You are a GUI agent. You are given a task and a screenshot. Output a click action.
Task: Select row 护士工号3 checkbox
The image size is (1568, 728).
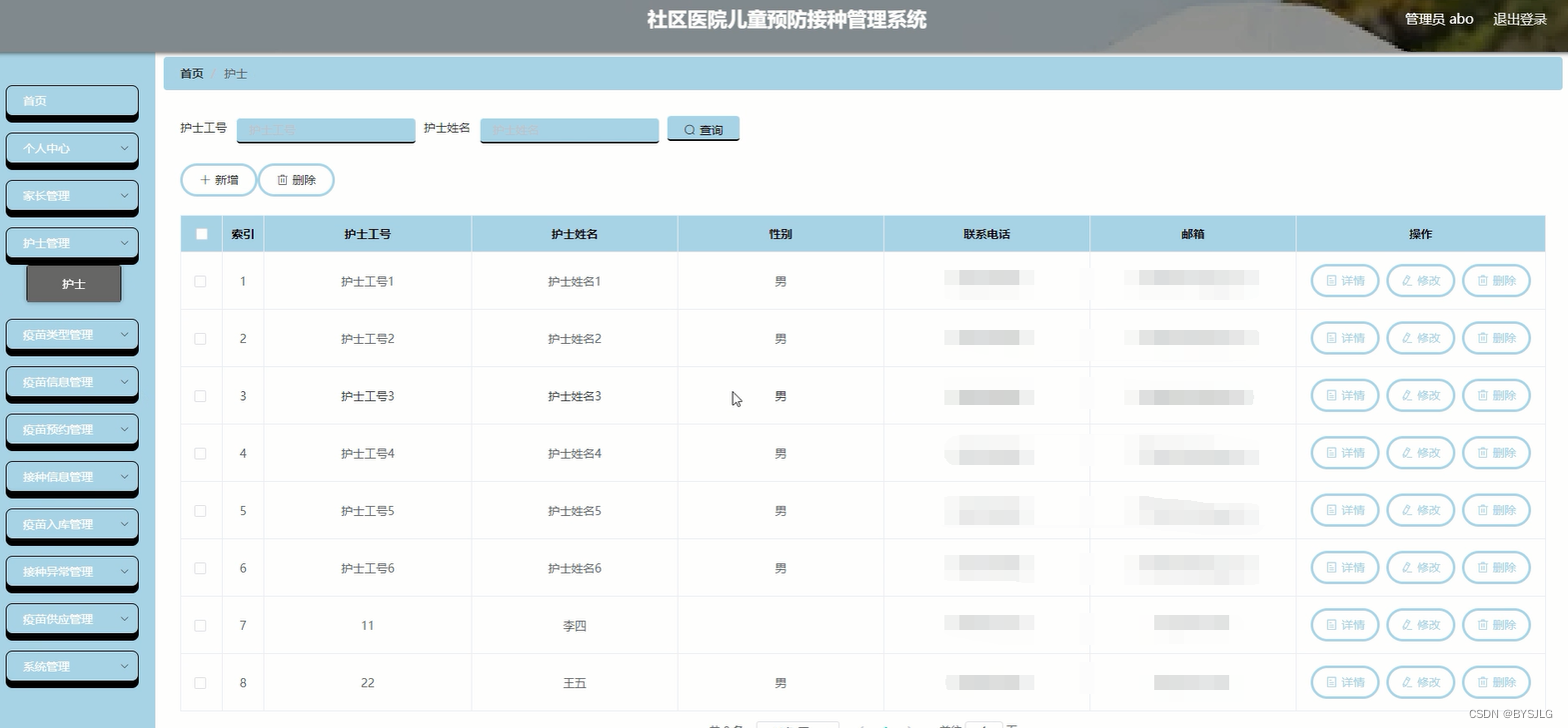click(x=200, y=396)
